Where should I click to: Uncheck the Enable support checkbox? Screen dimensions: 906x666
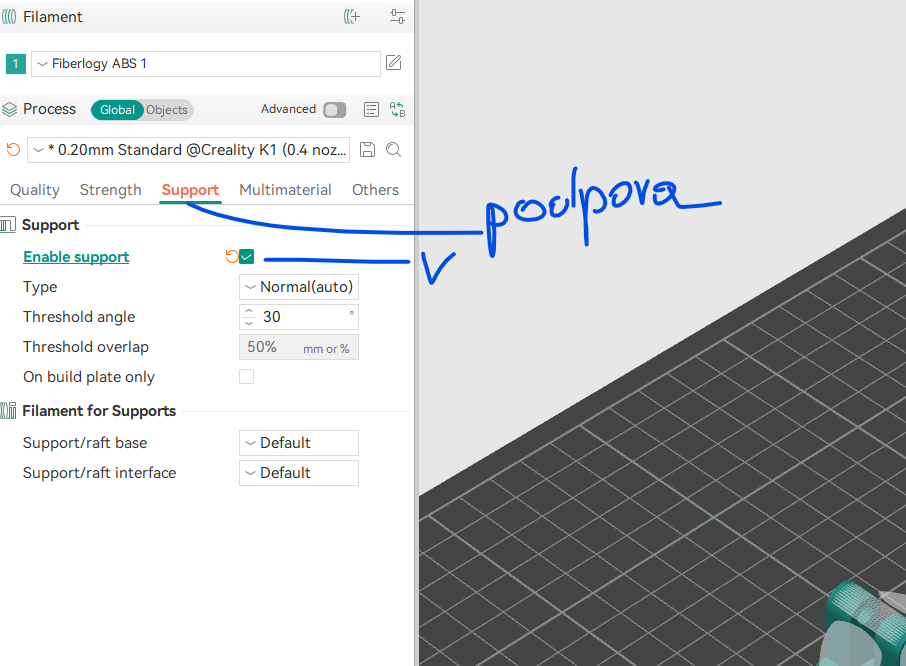247,257
